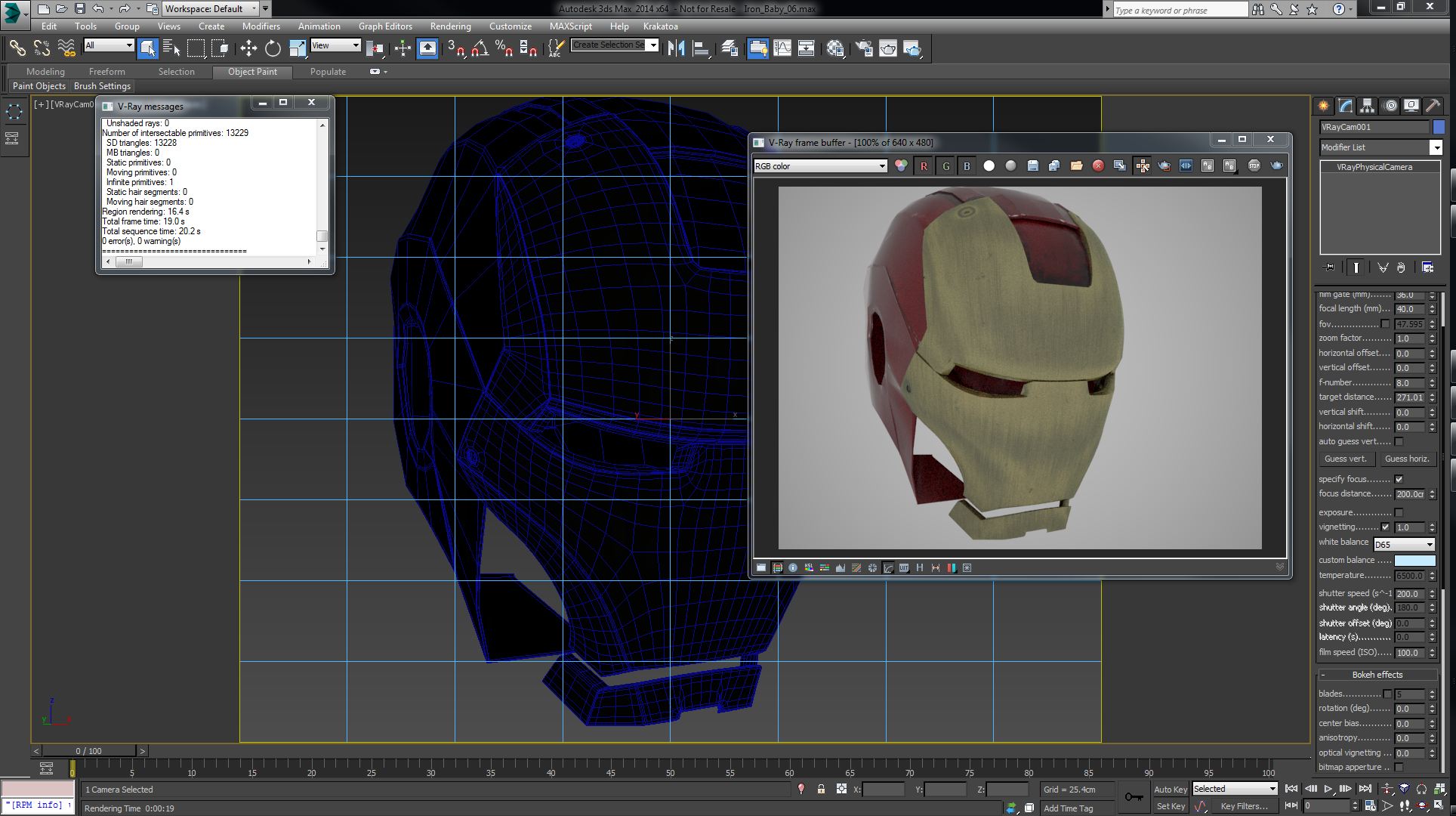
Task: Activate the Select and Move tool
Action: (x=248, y=48)
